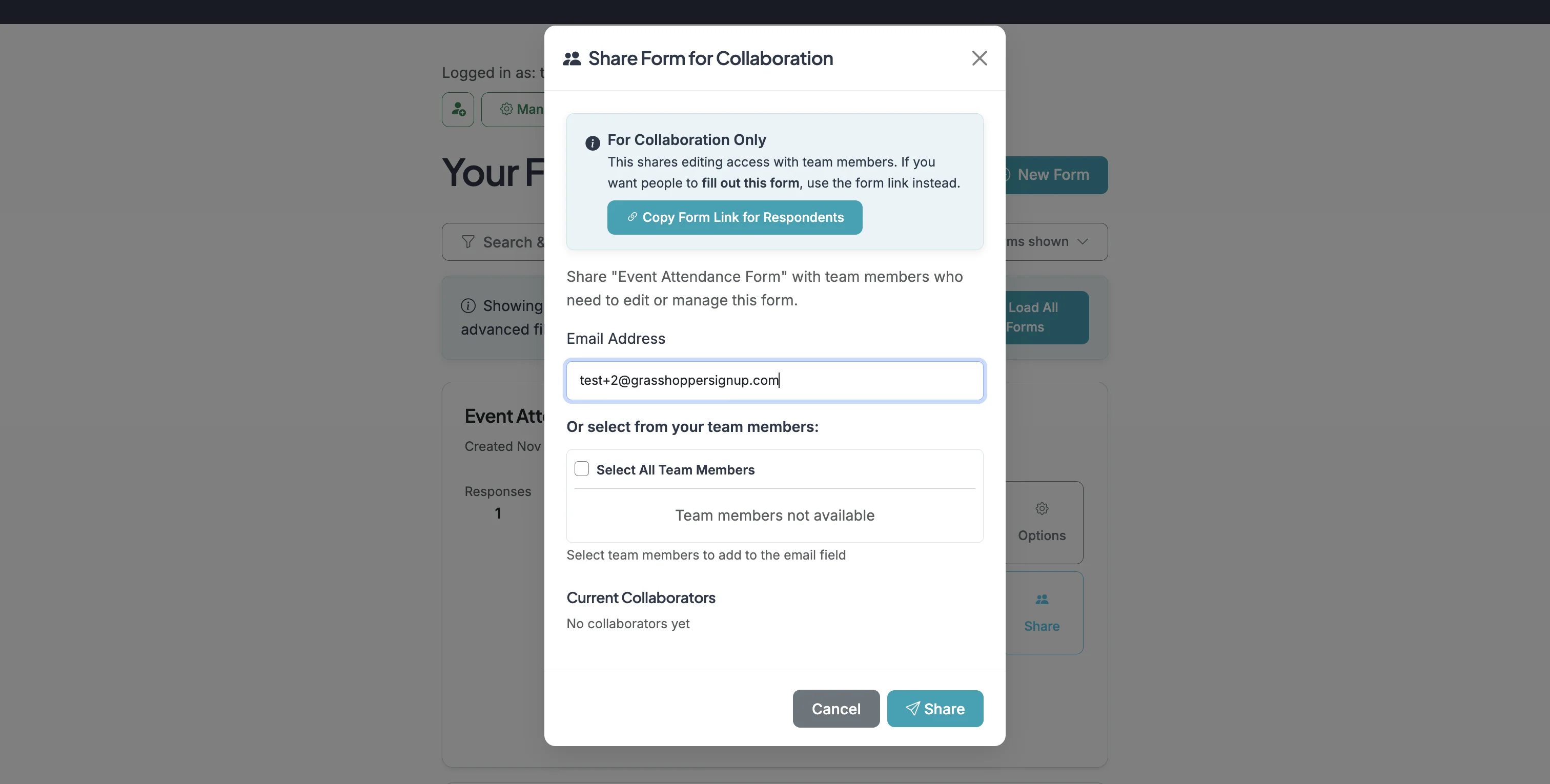Open the Share option on the form card
Viewport: 1550px width, 784px height.
(x=1042, y=613)
